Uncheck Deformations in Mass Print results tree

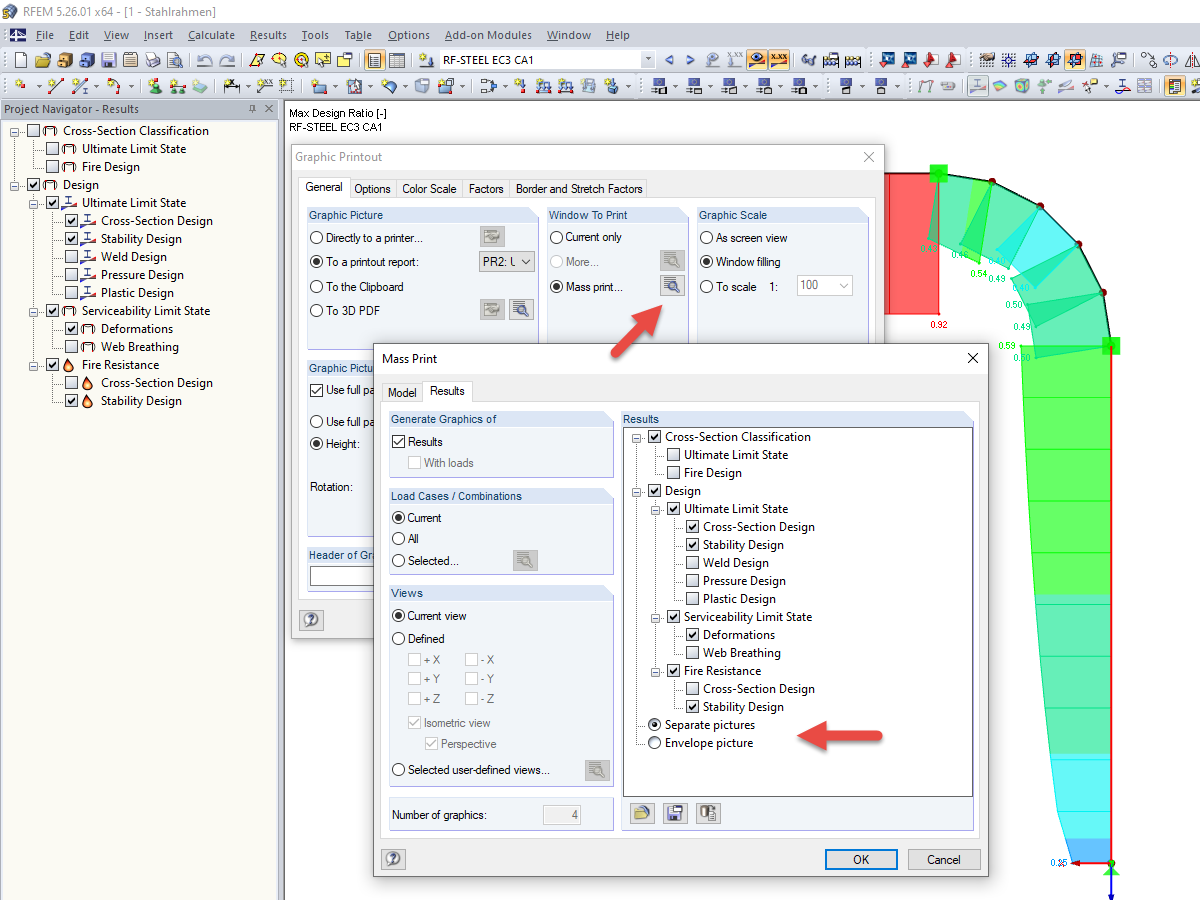pyautogui.click(x=693, y=635)
